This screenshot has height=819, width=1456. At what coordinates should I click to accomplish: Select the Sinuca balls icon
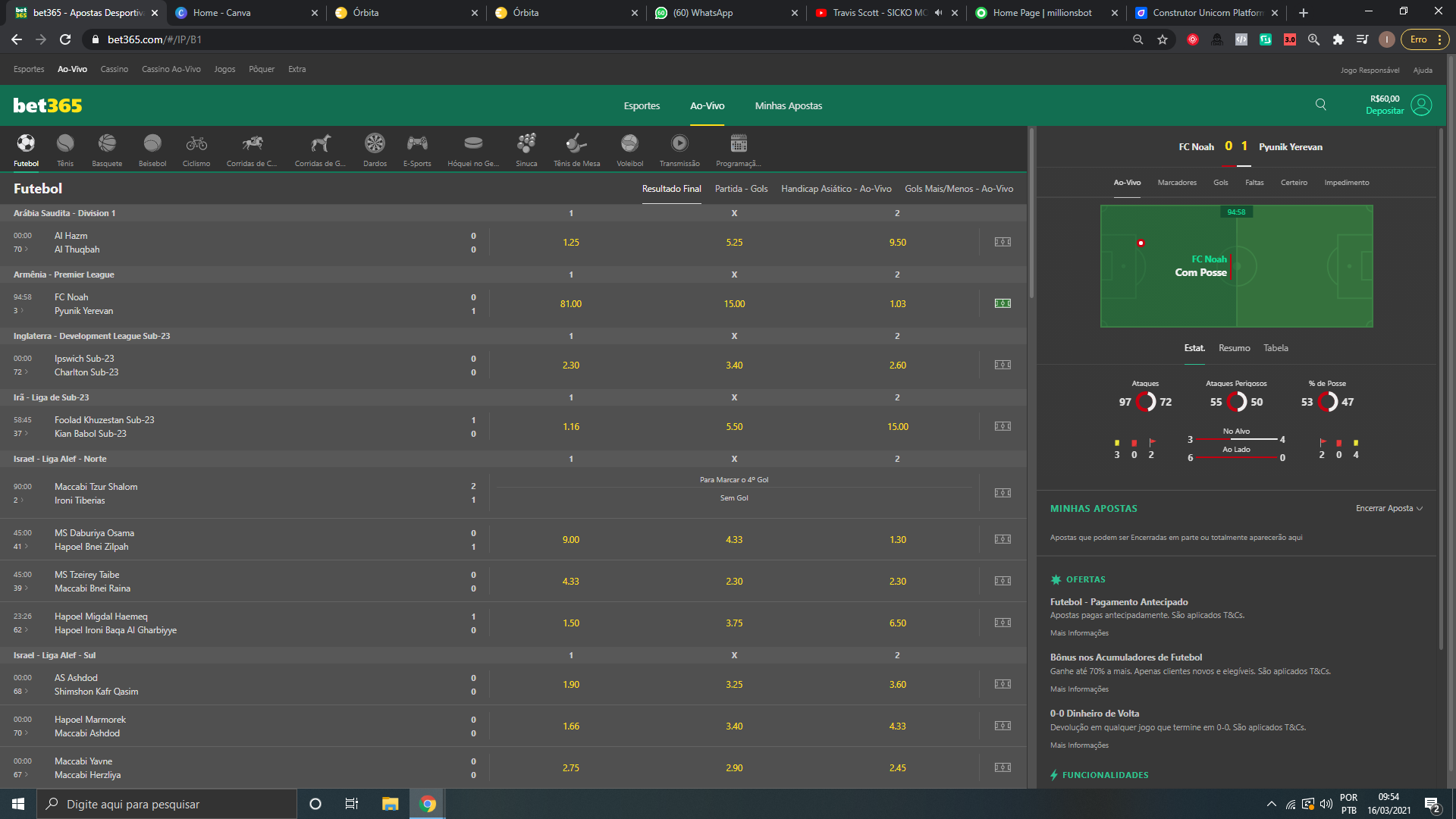coord(526,143)
